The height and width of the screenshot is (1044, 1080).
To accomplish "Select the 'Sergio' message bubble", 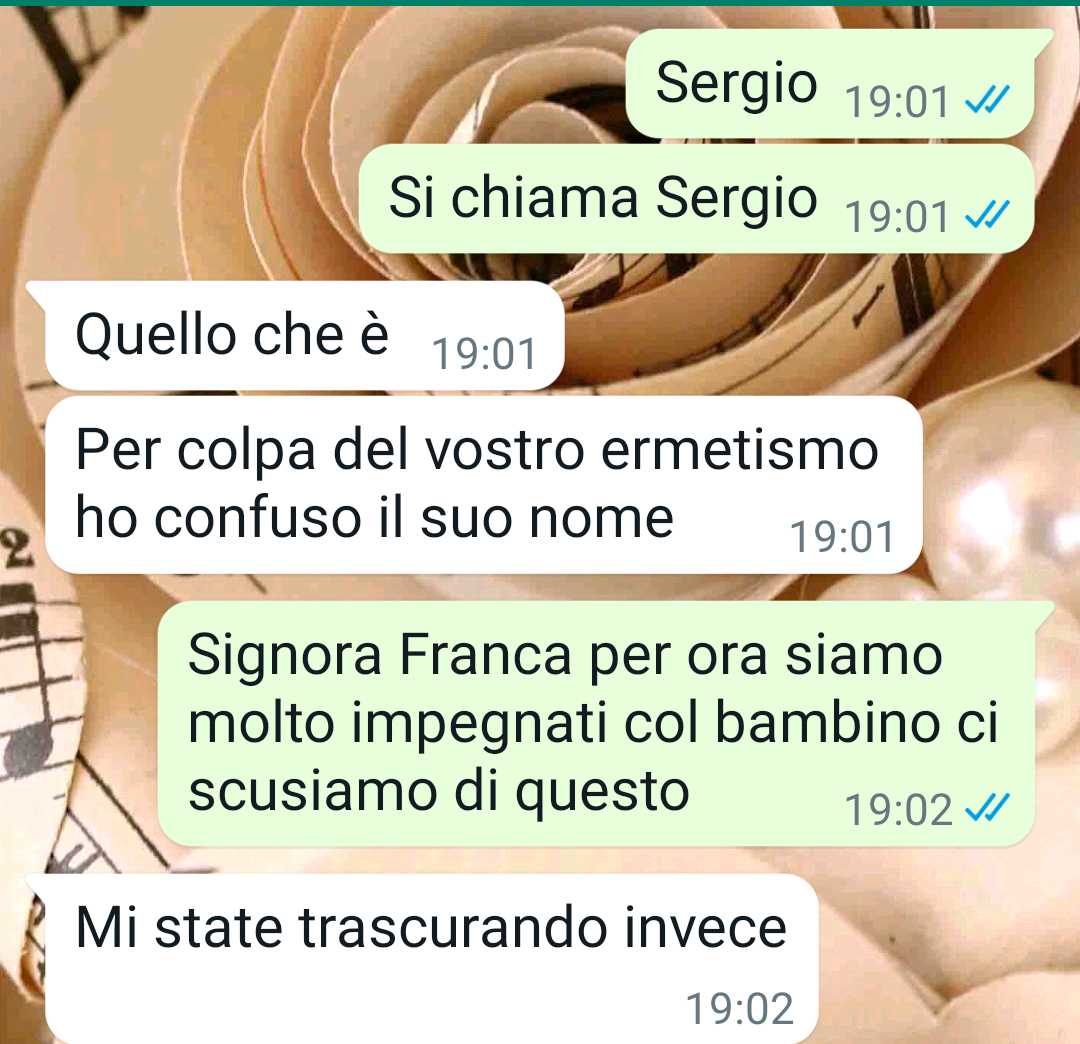I will click(831, 83).
